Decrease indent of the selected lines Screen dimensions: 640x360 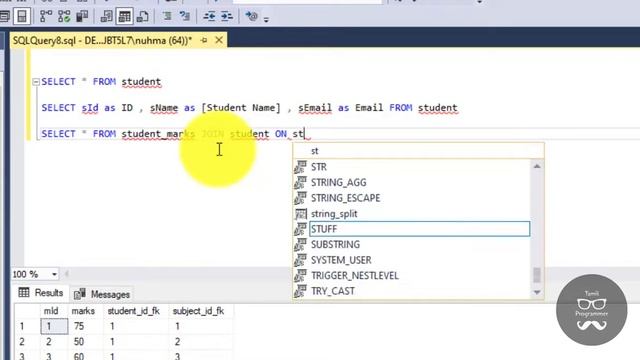pos(209,16)
